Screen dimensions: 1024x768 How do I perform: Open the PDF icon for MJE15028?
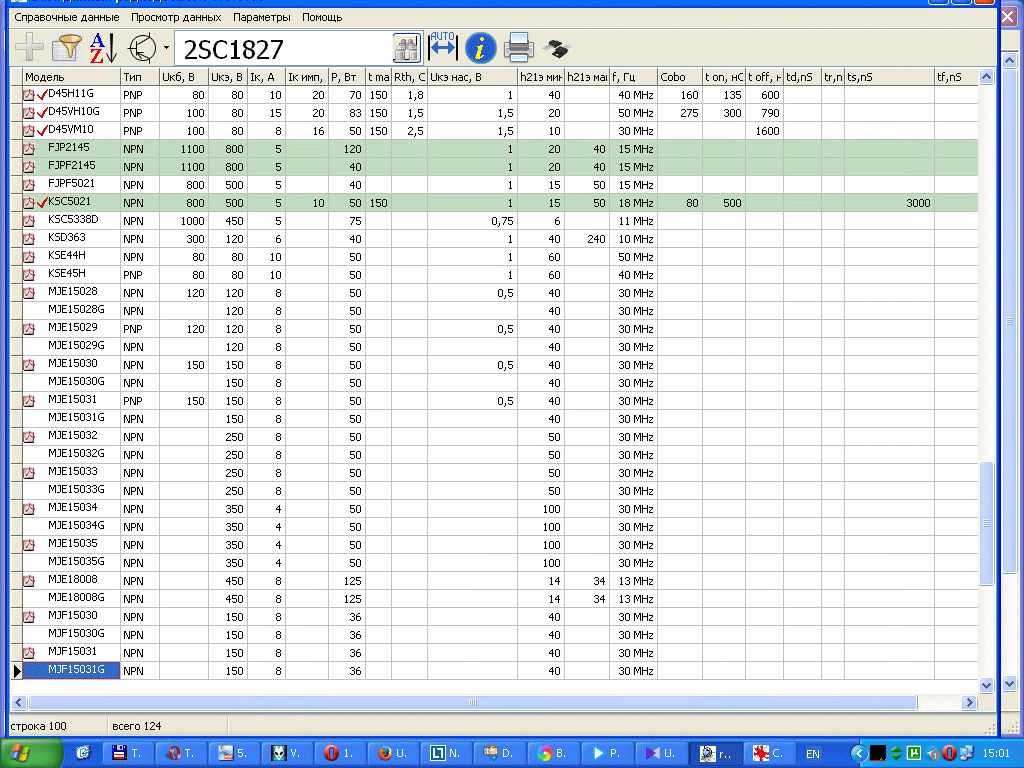[x=29, y=293]
